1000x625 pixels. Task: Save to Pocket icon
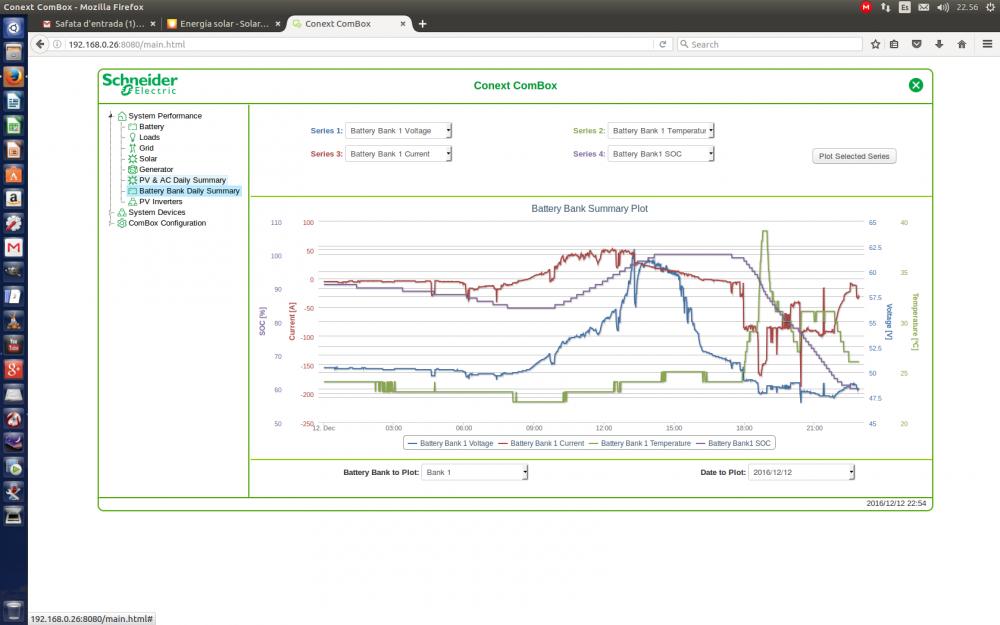point(916,44)
